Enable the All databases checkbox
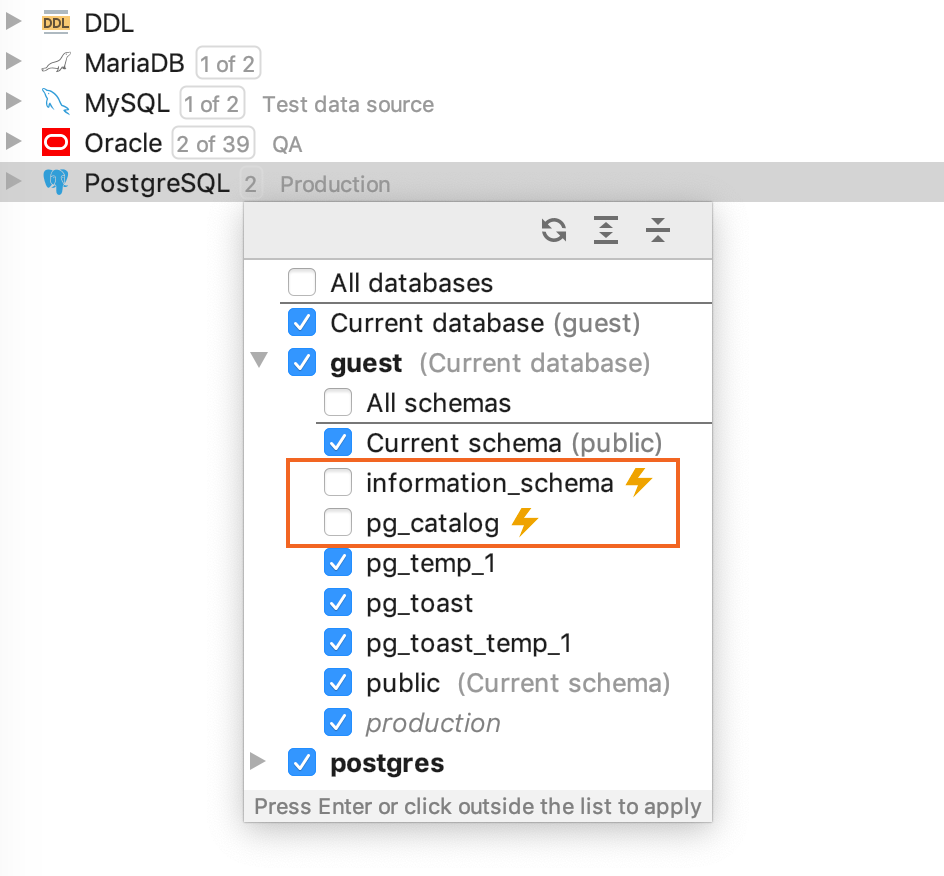944x876 pixels. pyautogui.click(x=302, y=282)
